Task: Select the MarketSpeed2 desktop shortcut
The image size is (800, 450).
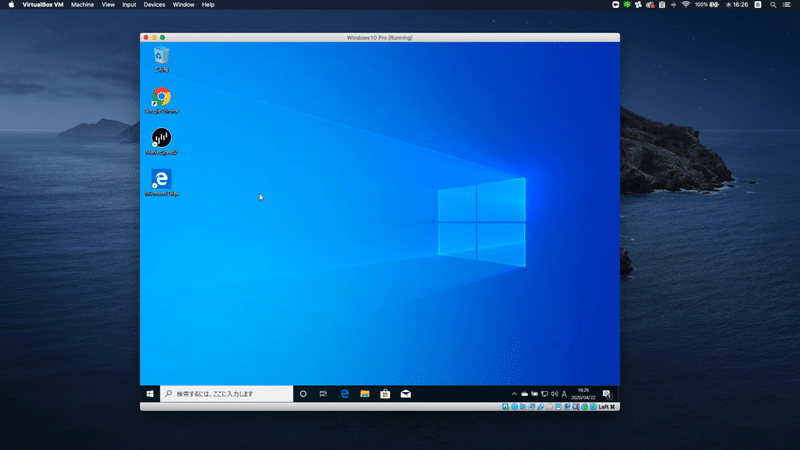Action: pyautogui.click(x=162, y=141)
